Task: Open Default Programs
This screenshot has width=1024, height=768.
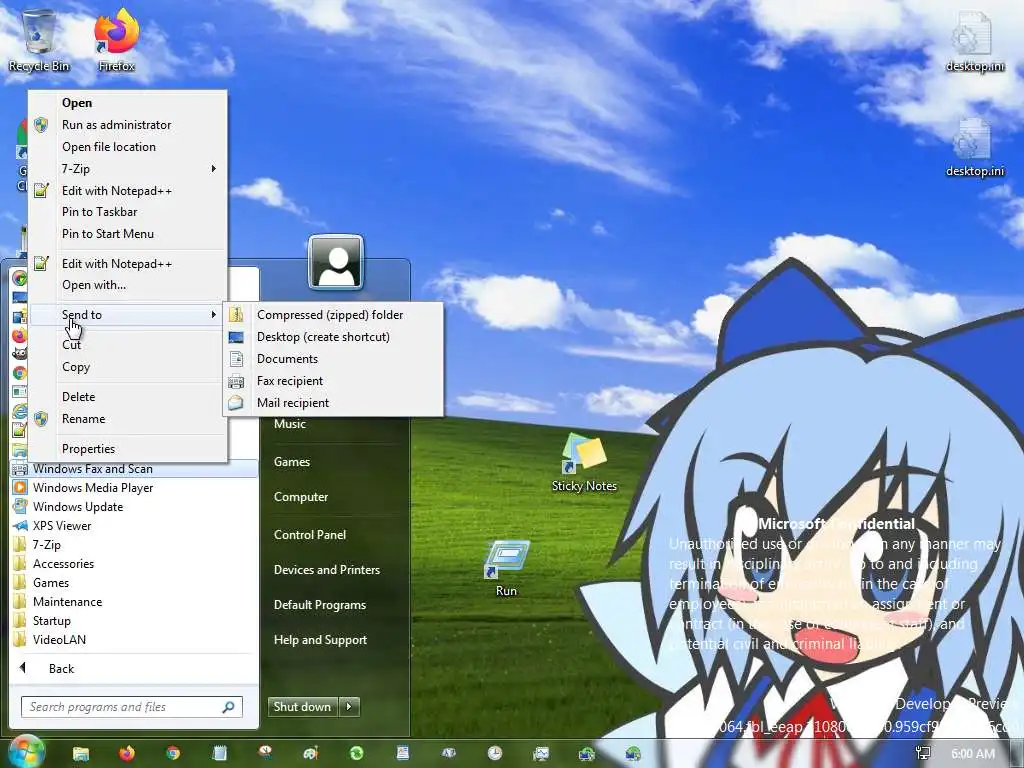Action: pos(320,605)
